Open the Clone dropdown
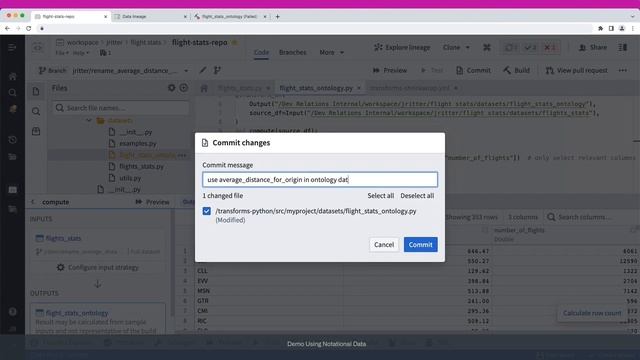 (456, 47)
